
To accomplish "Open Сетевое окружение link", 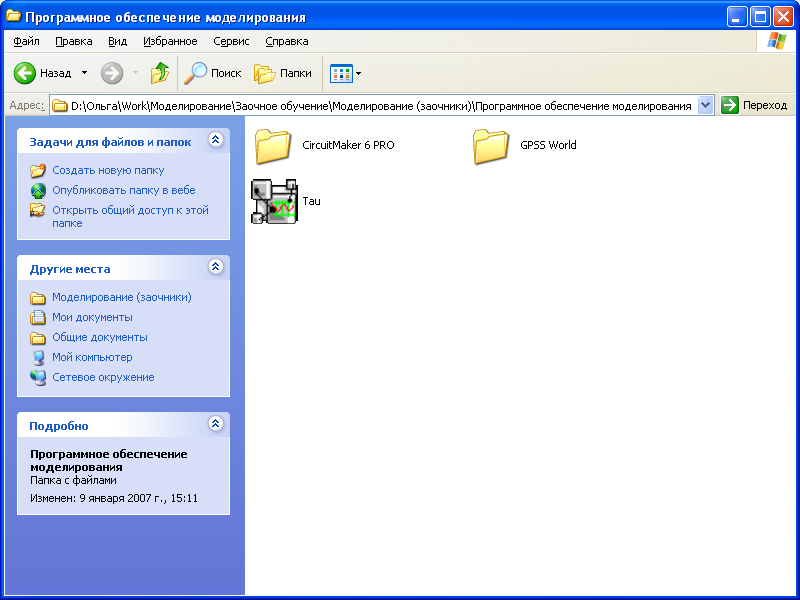I will (x=104, y=377).
